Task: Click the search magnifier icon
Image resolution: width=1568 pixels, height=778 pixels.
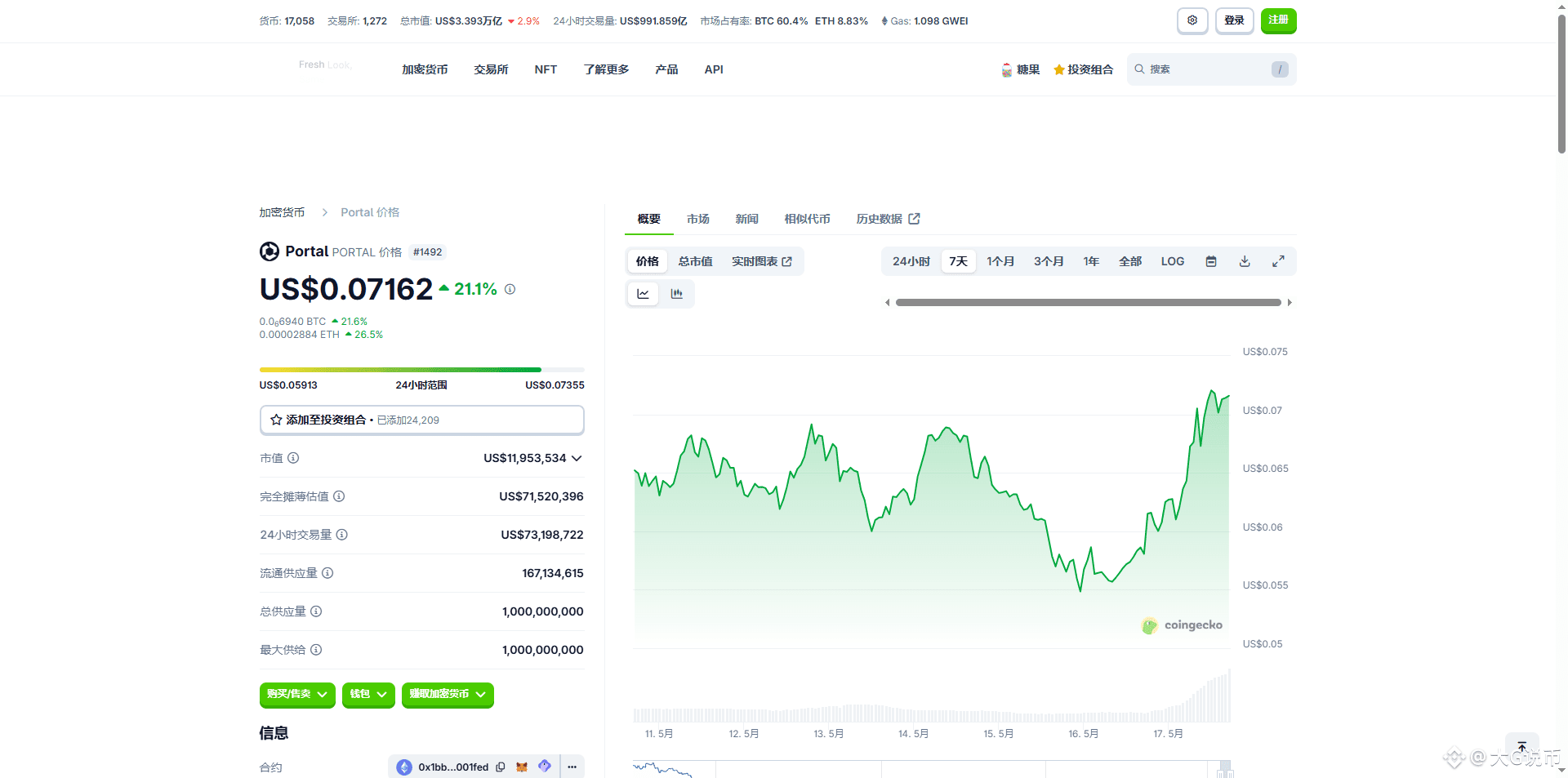Action: tap(1139, 69)
